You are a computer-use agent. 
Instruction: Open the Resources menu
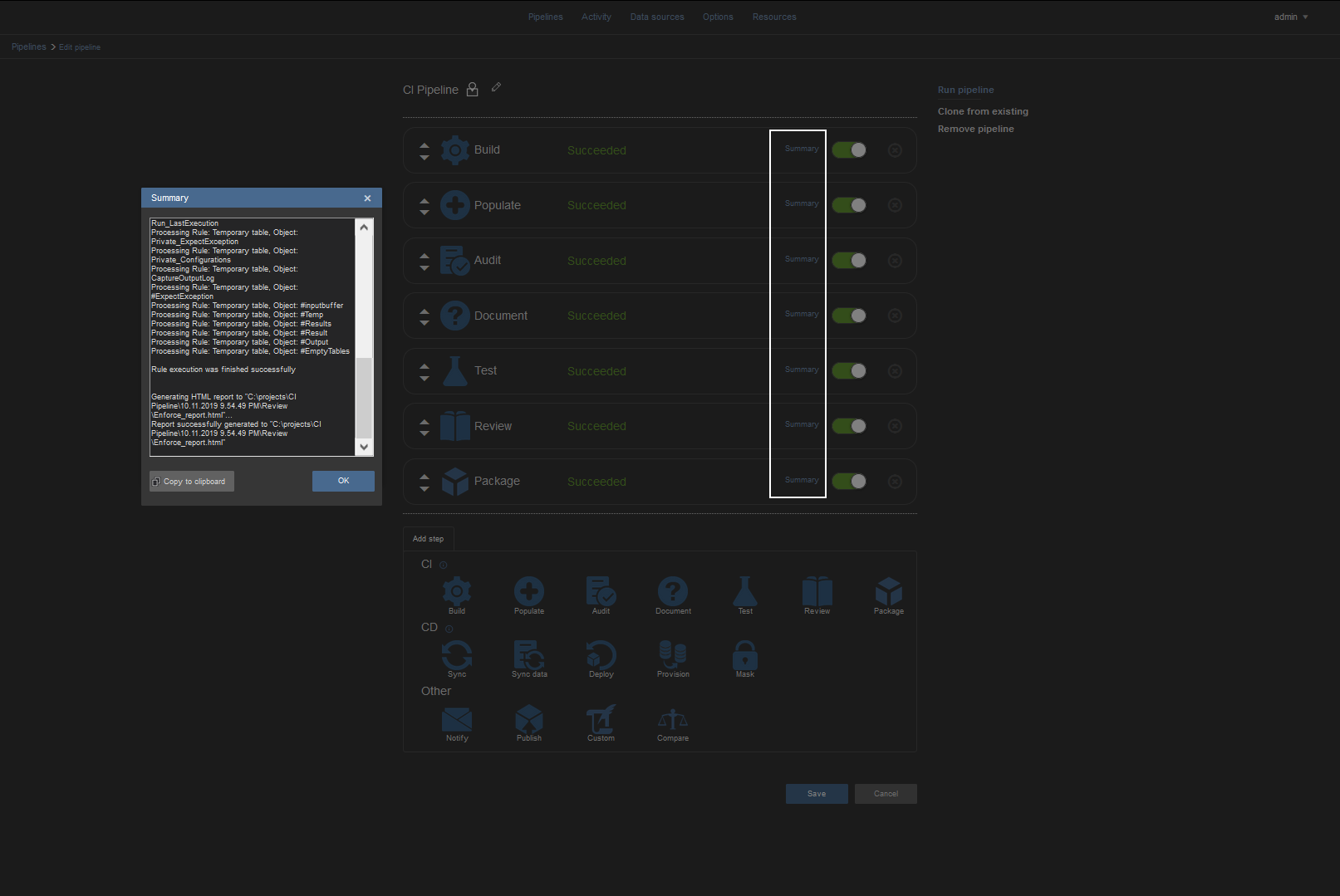tap(774, 17)
